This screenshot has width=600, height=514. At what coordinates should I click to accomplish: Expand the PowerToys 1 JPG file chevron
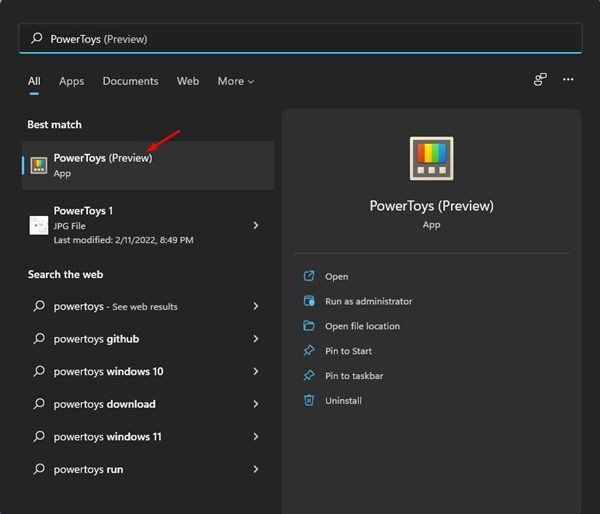256,225
